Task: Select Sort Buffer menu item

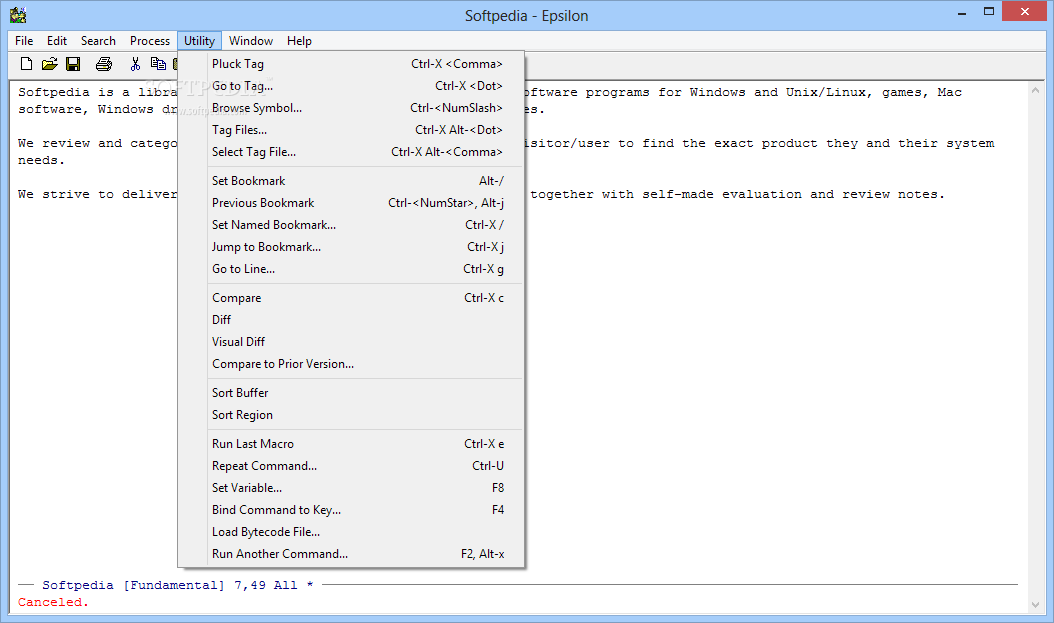Action: click(x=351, y=392)
